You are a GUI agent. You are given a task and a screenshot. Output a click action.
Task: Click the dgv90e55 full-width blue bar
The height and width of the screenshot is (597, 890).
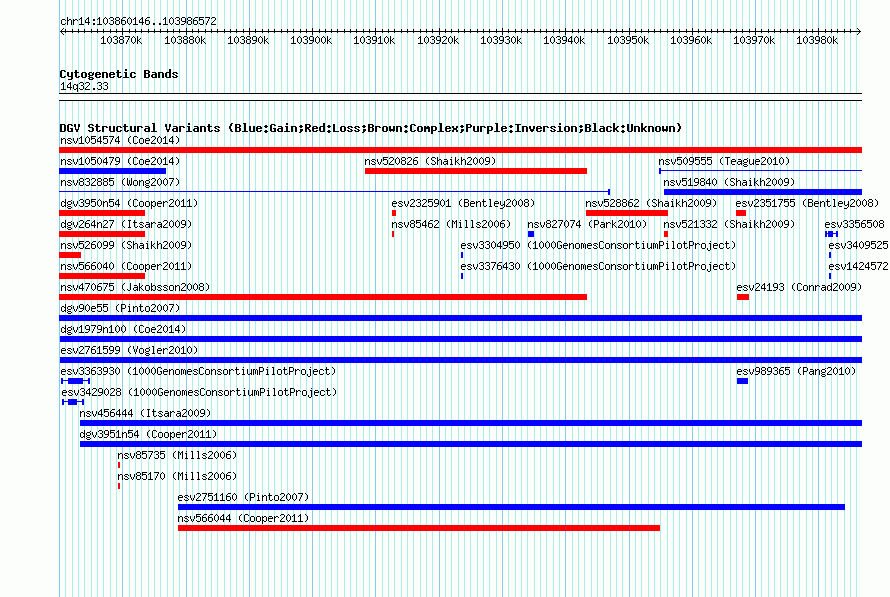(460, 318)
